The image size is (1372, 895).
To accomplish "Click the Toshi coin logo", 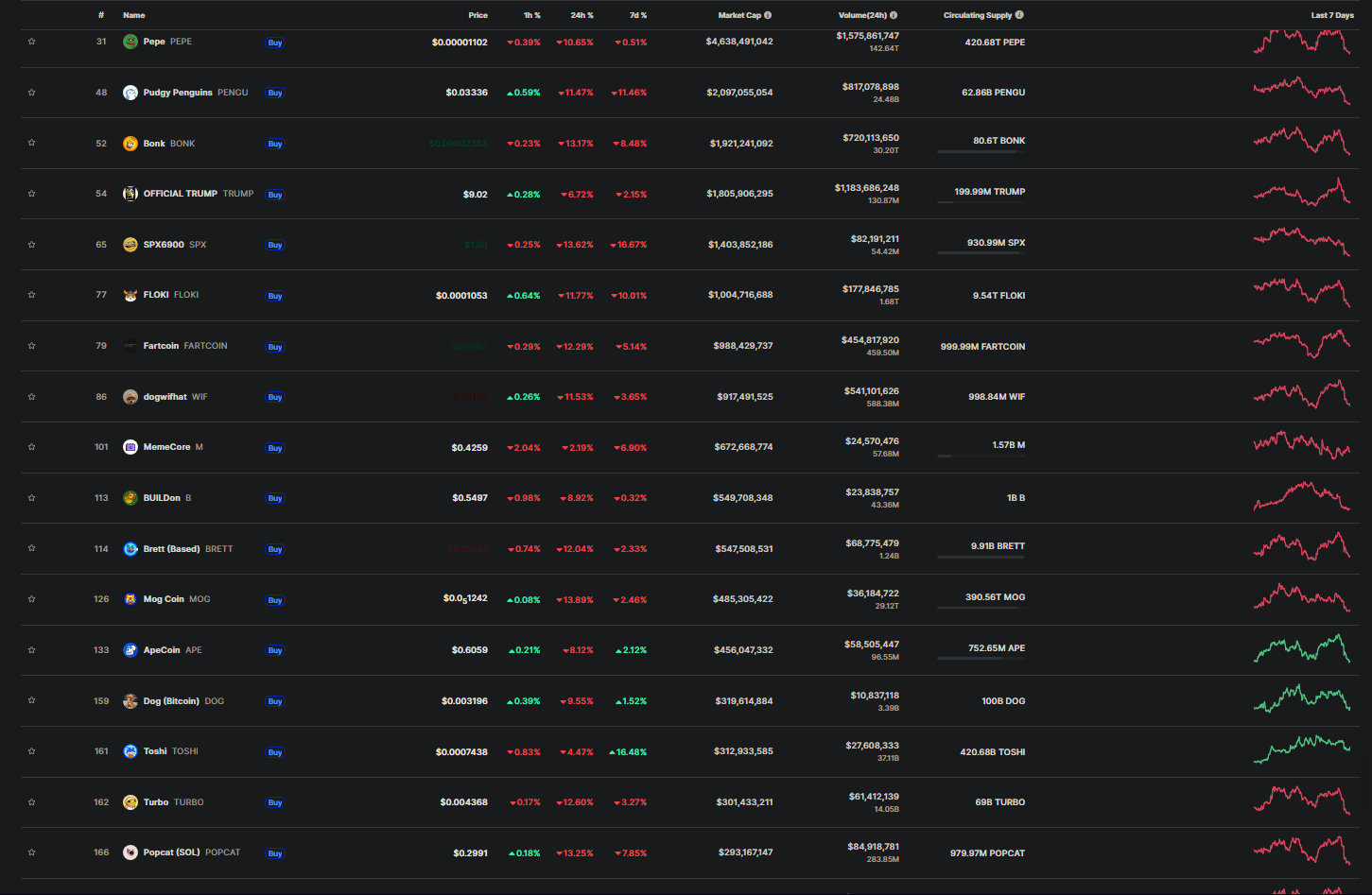I will coord(130,751).
